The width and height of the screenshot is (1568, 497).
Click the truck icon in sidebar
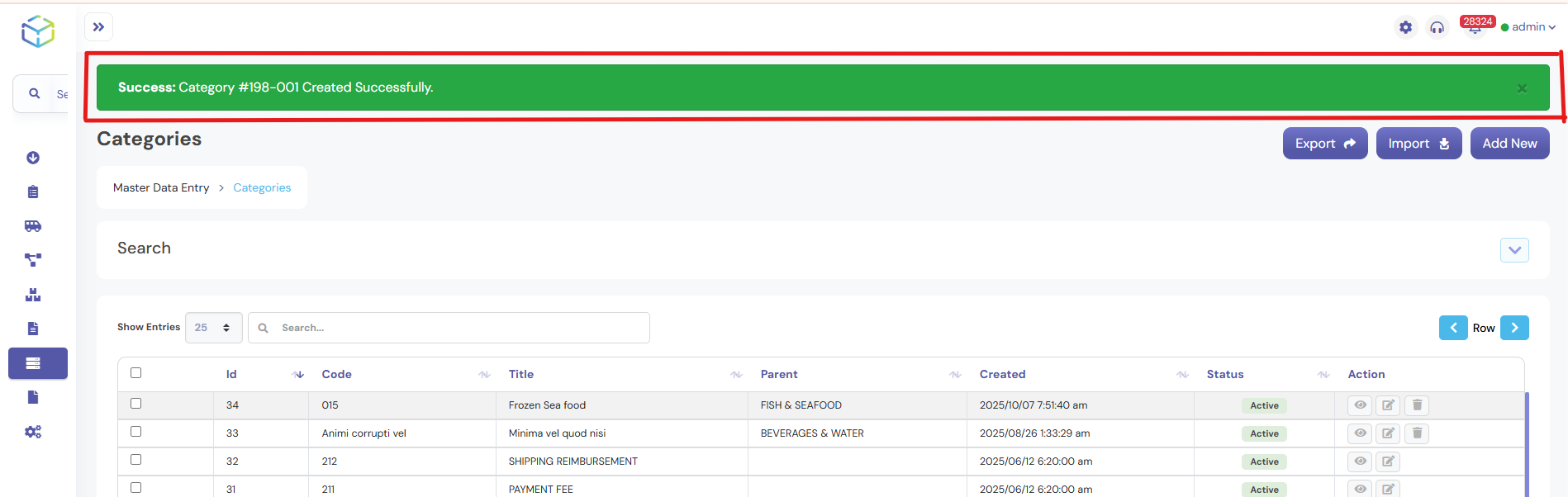33,226
